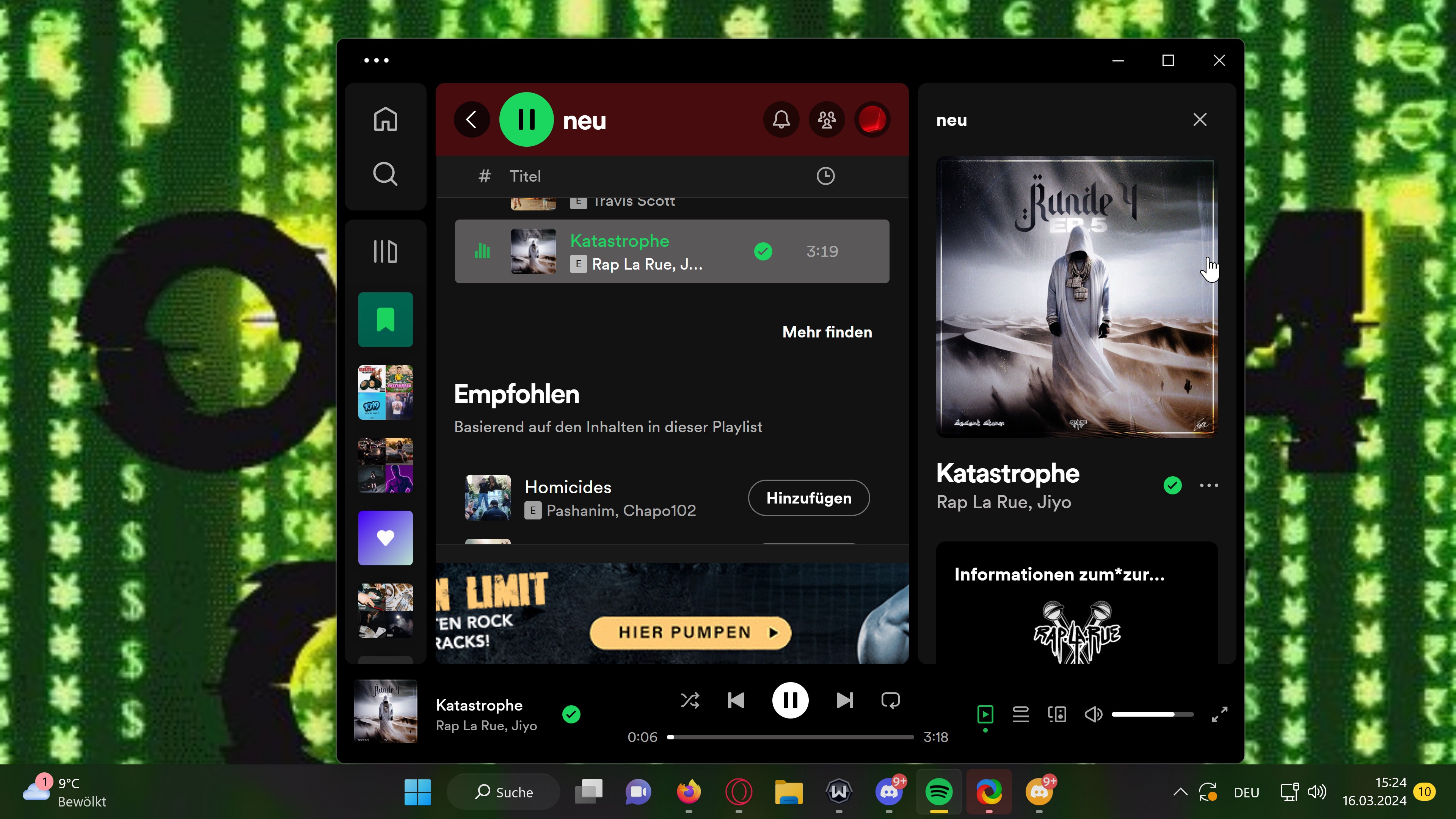Open more options for Katastrophe in side panel
This screenshot has height=819, width=1456.
point(1208,485)
